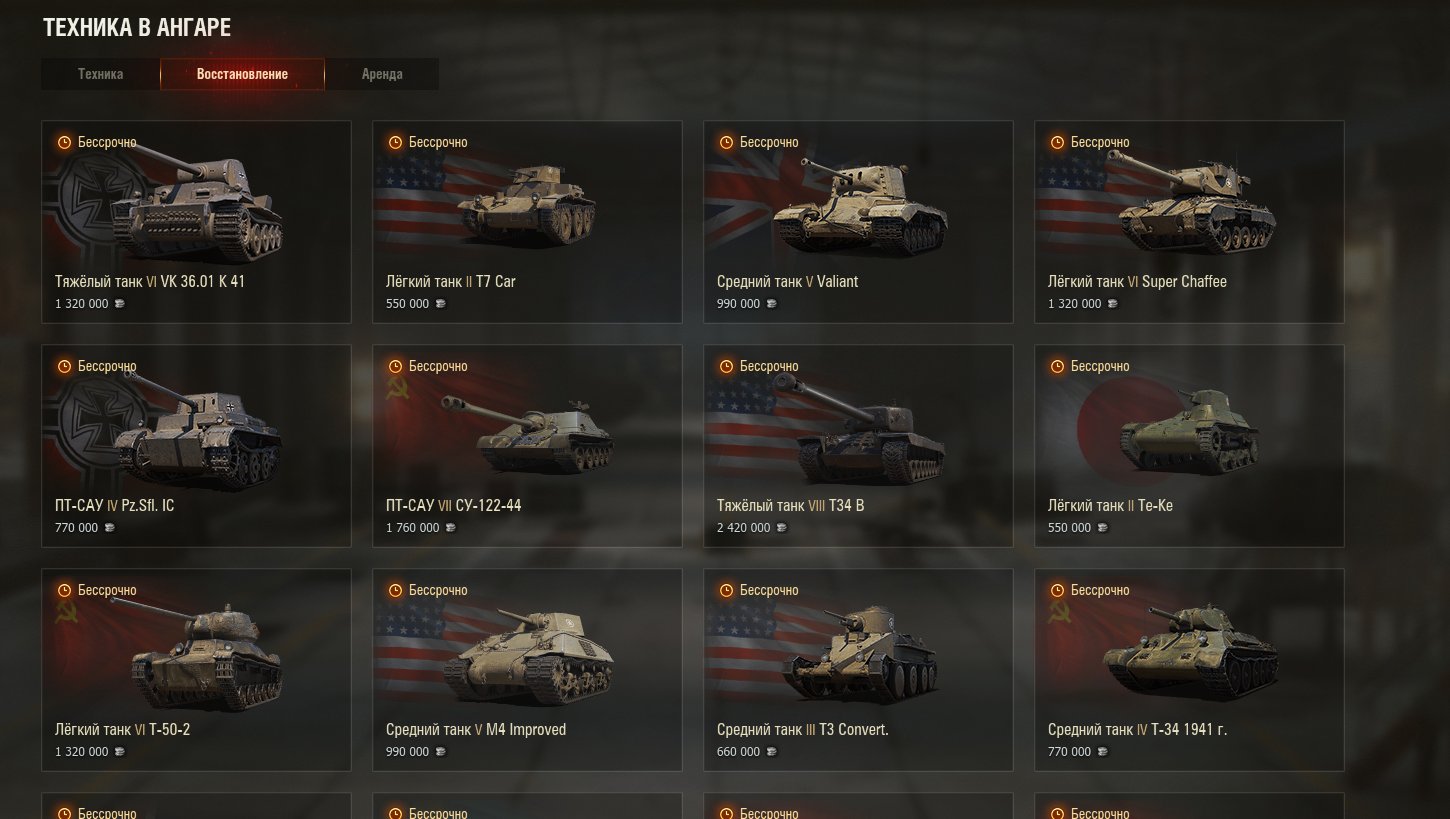Click the silver credits icon next to 990 000 on Valiant
Screen dimensions: 1450x819
tap(772, 304)
